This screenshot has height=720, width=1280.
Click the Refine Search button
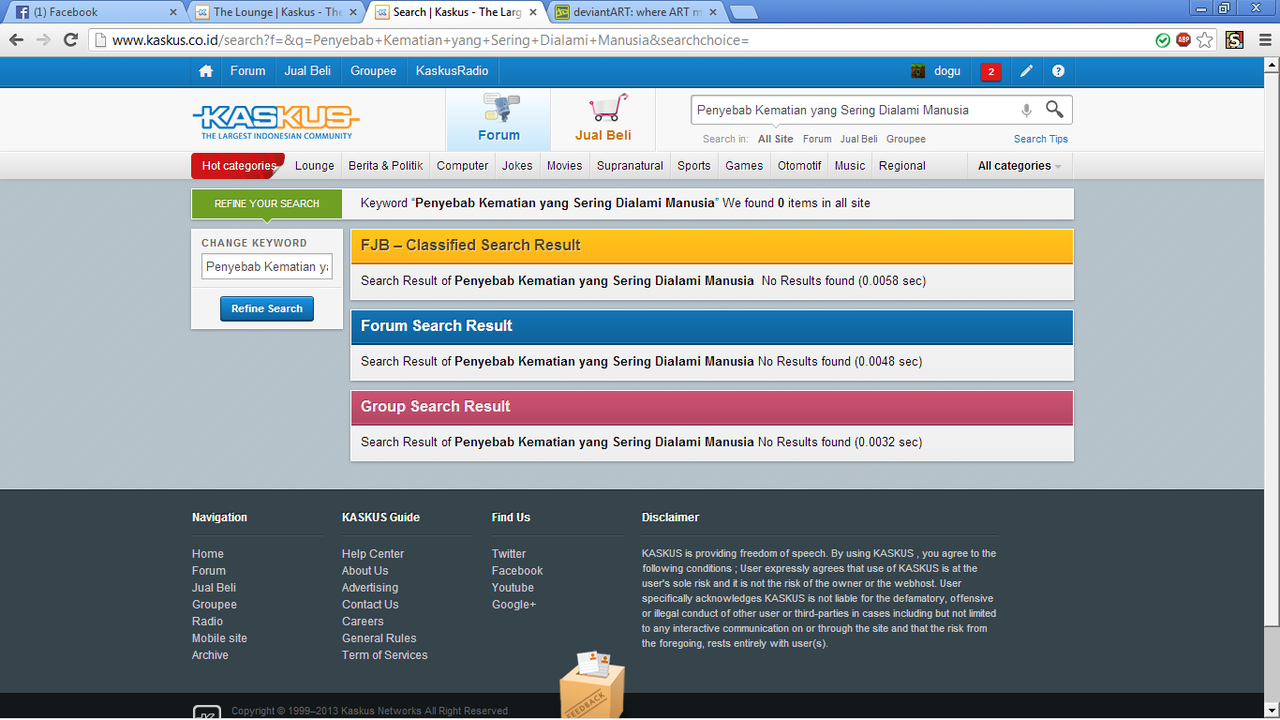(267, 309)
